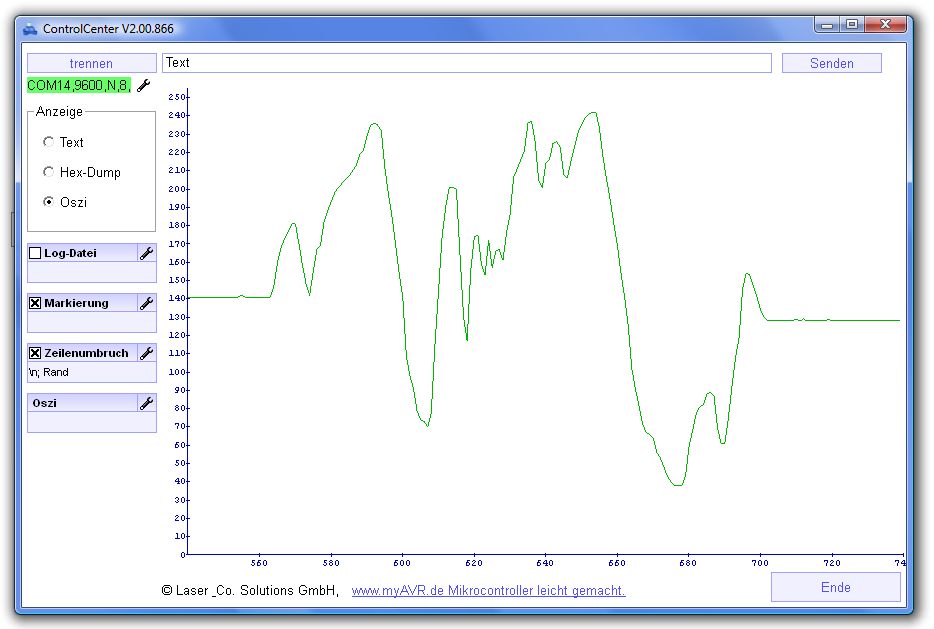Focus the Text input field
The width and height of the screenshot is (934, 629).
[466, 63]
